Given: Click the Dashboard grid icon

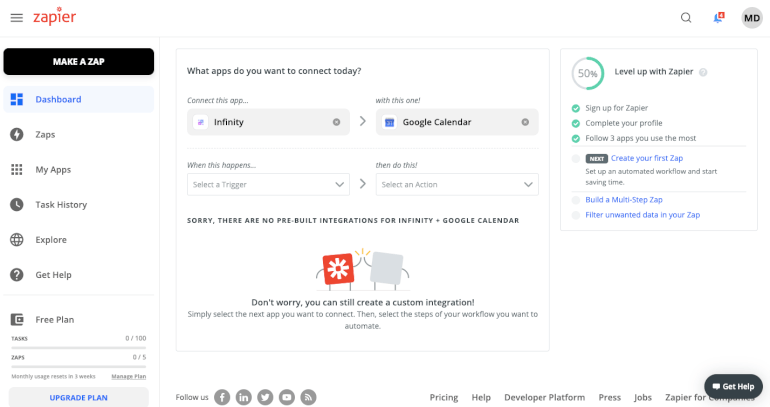Looking at the screenshot, I should 17,99.
